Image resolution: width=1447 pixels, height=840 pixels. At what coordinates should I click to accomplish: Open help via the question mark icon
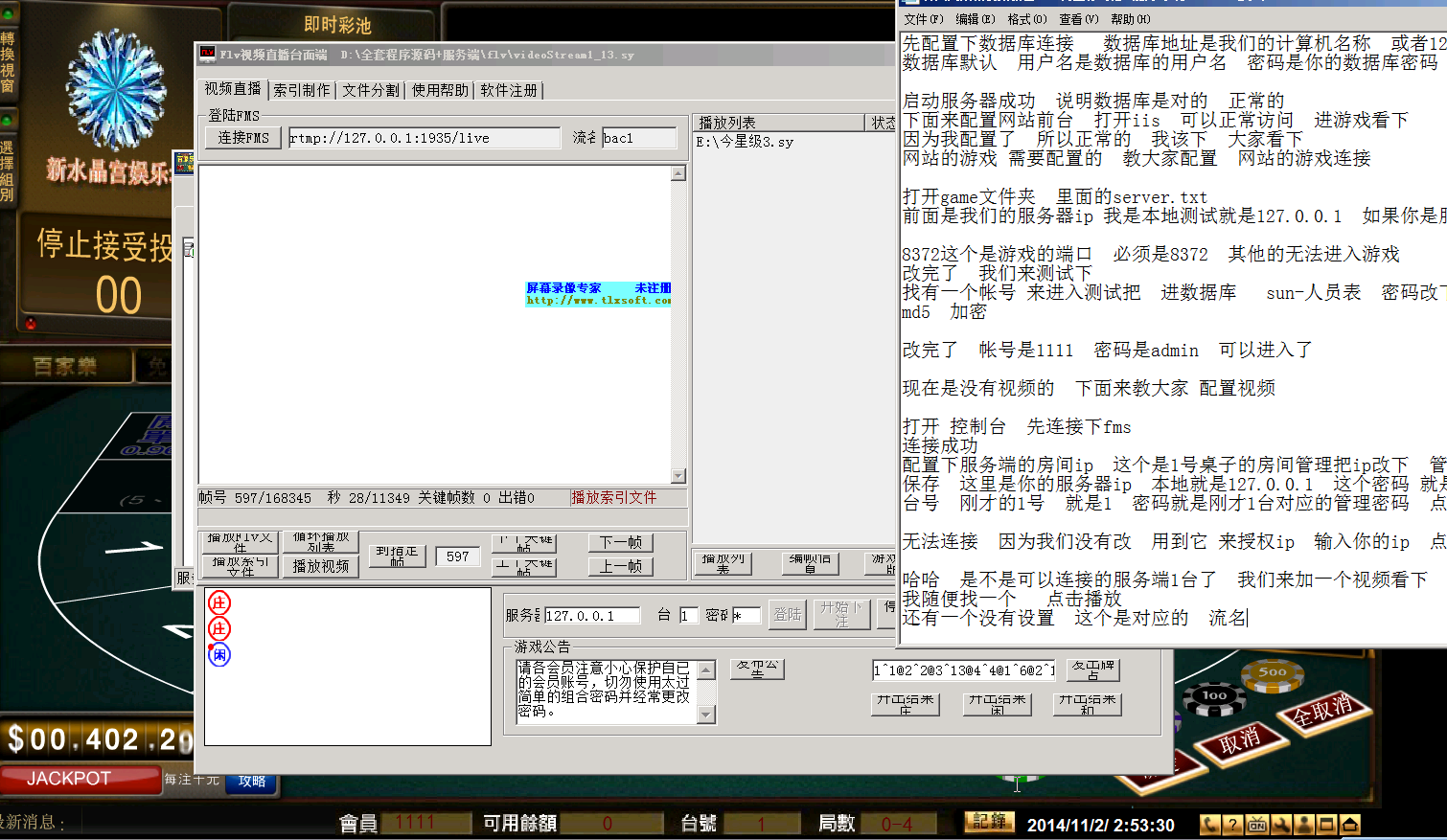pyautogui.click(x=1233, y=824)
